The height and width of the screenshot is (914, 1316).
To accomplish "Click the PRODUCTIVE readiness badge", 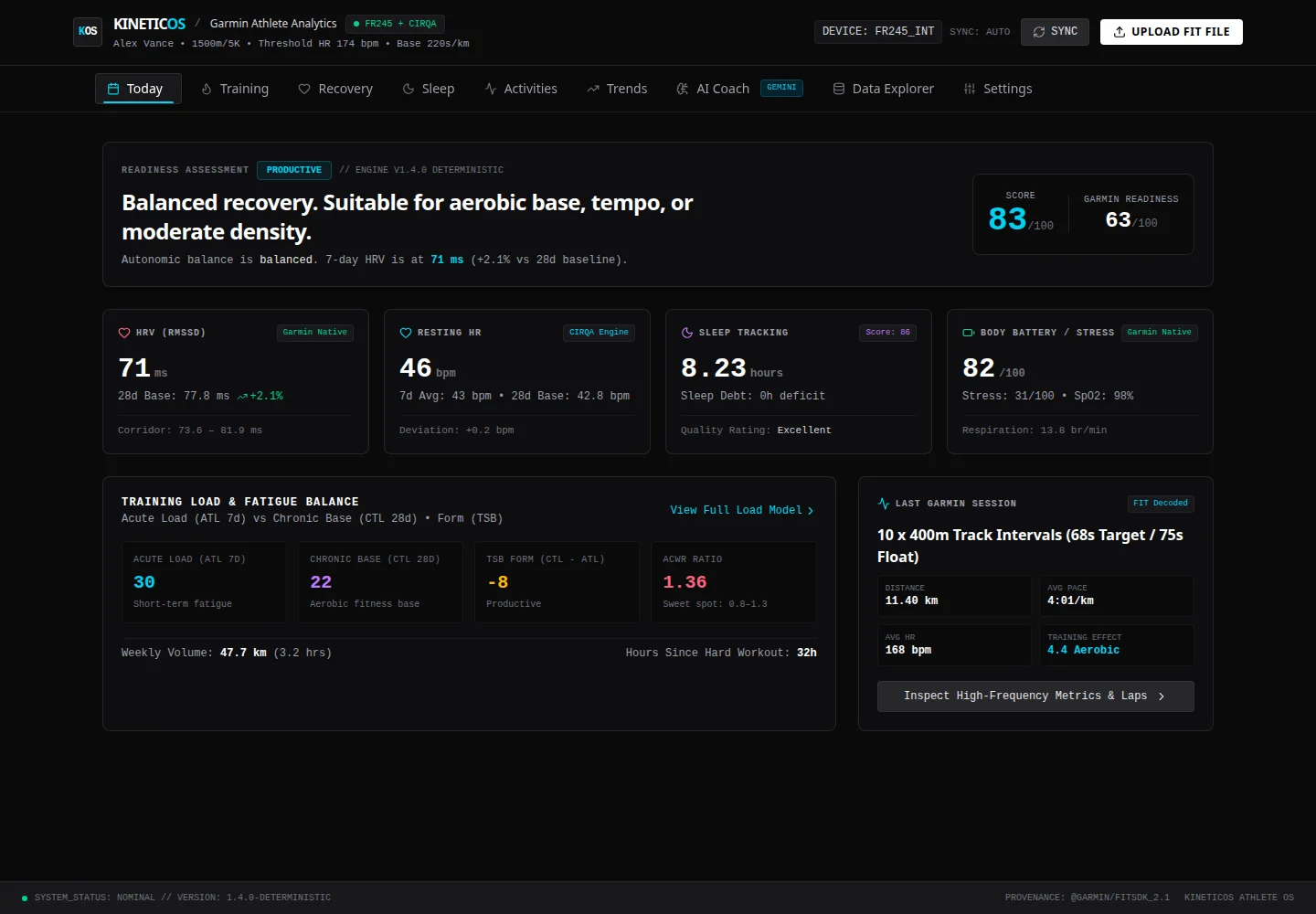I will pos(294,170).
